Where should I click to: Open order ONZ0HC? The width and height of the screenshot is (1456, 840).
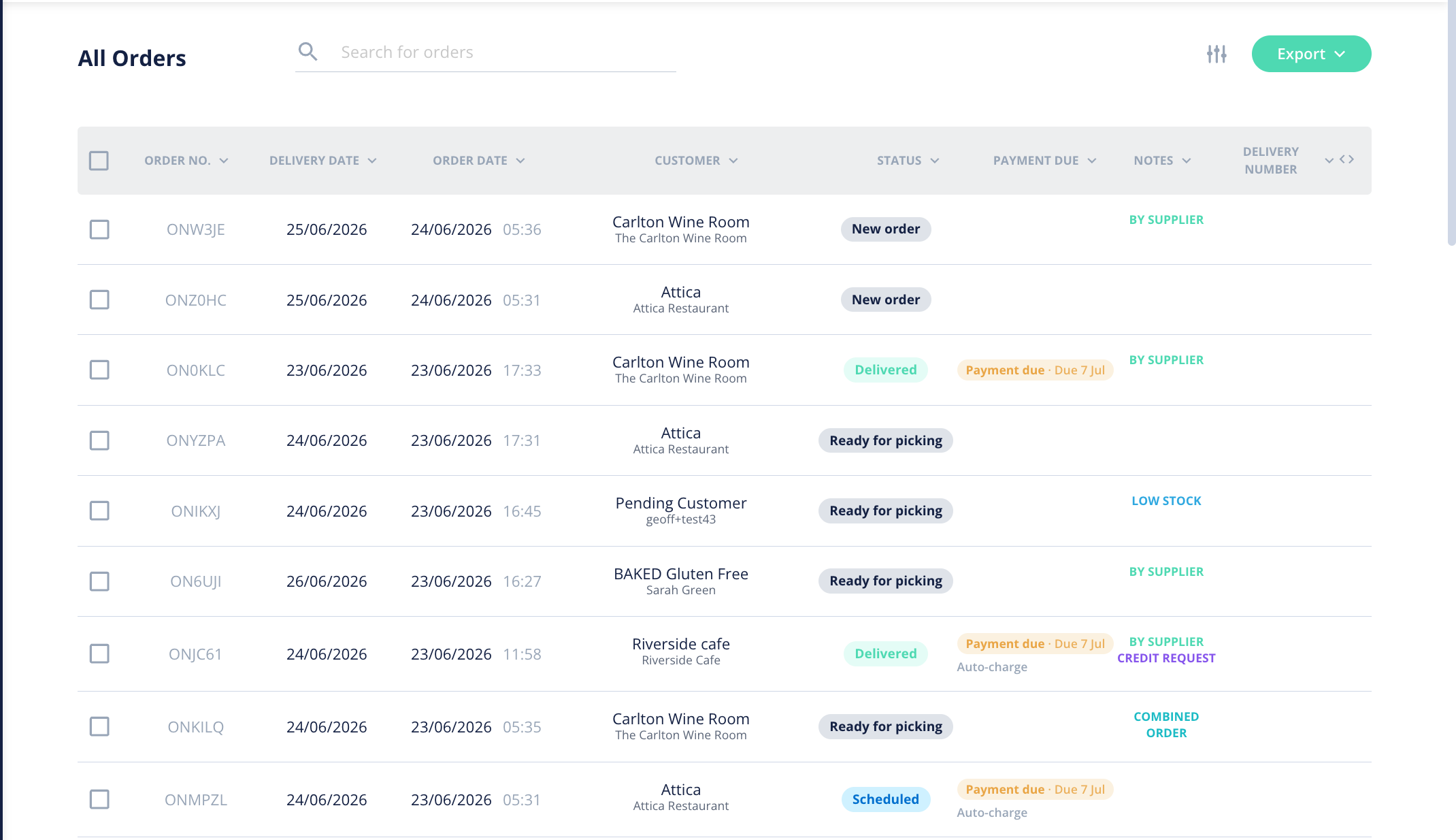pyautogui.click(x=196, y=300)
